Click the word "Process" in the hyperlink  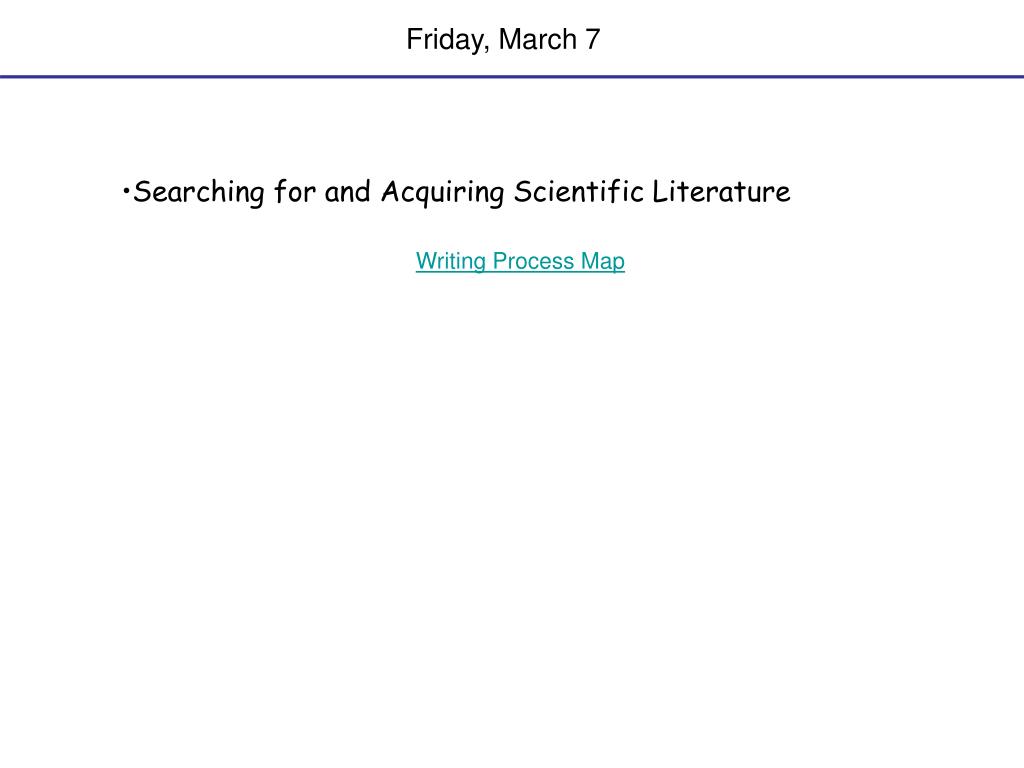pos(533,261)
